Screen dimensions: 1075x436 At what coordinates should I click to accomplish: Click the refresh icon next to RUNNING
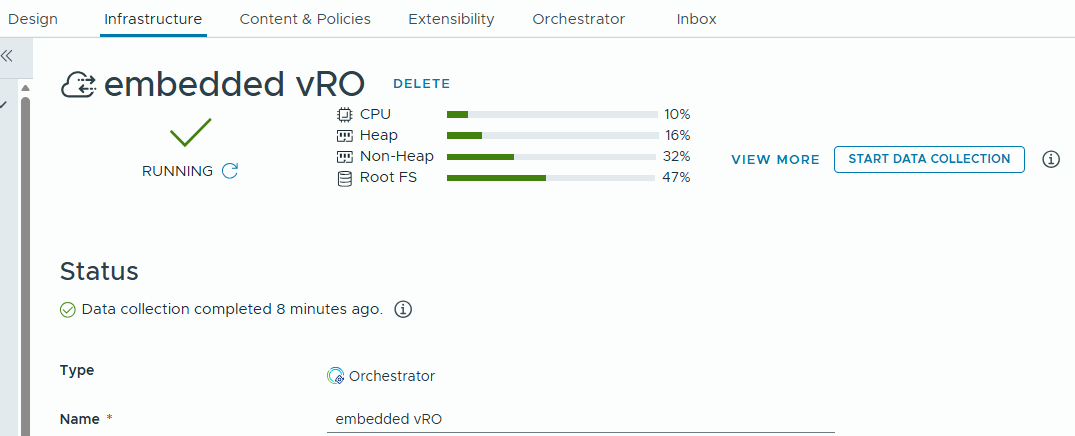[x=230, y=171]
